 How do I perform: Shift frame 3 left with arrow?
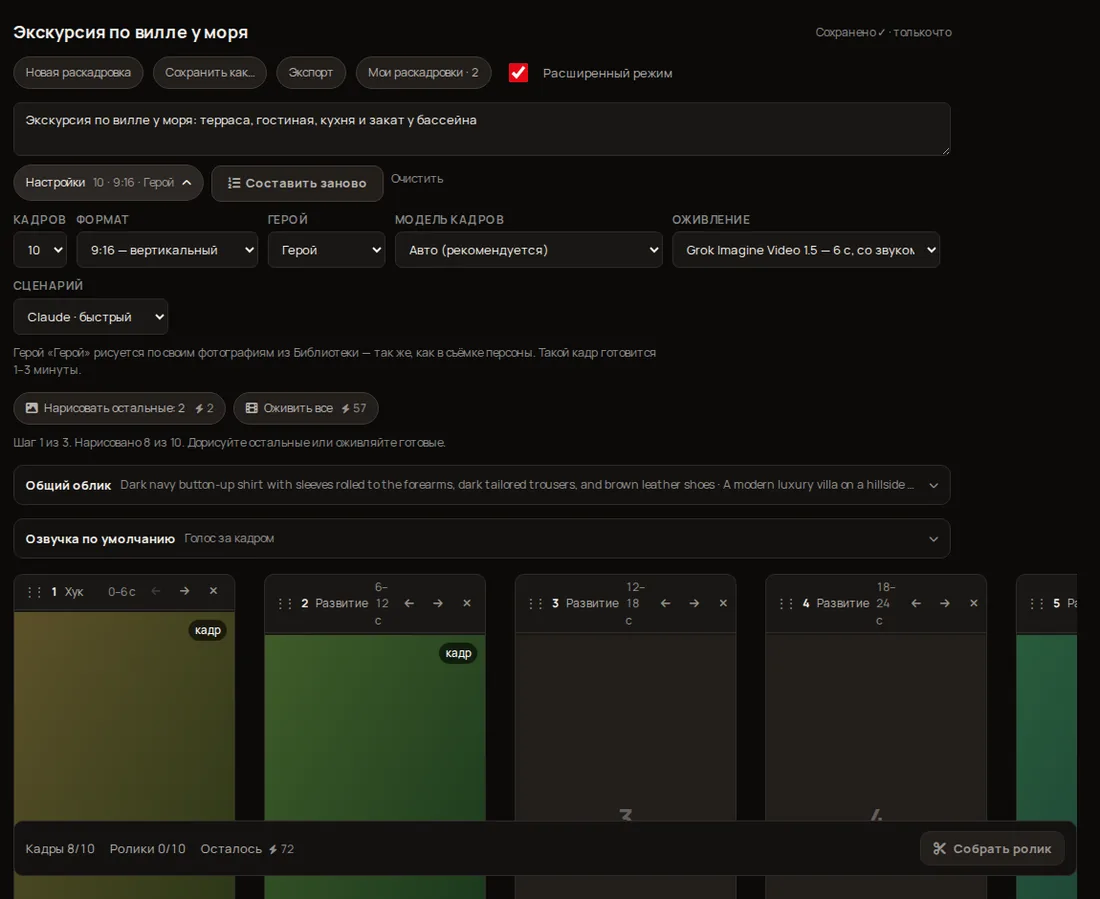pos(665,603)
